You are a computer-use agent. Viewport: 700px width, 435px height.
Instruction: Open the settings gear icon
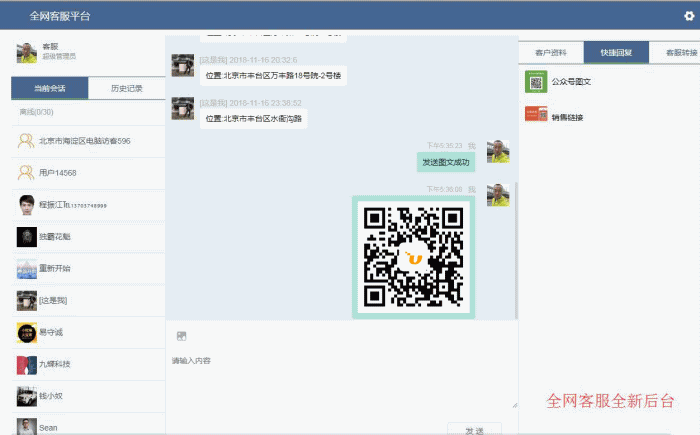(x=688, y=16)
